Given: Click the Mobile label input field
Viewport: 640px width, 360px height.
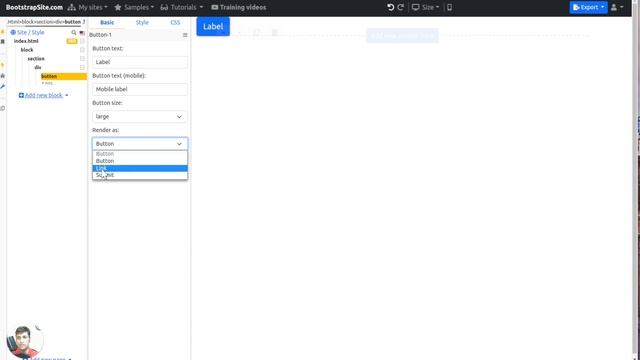Looking at the screenshot, I should click(x=140, y=89).
